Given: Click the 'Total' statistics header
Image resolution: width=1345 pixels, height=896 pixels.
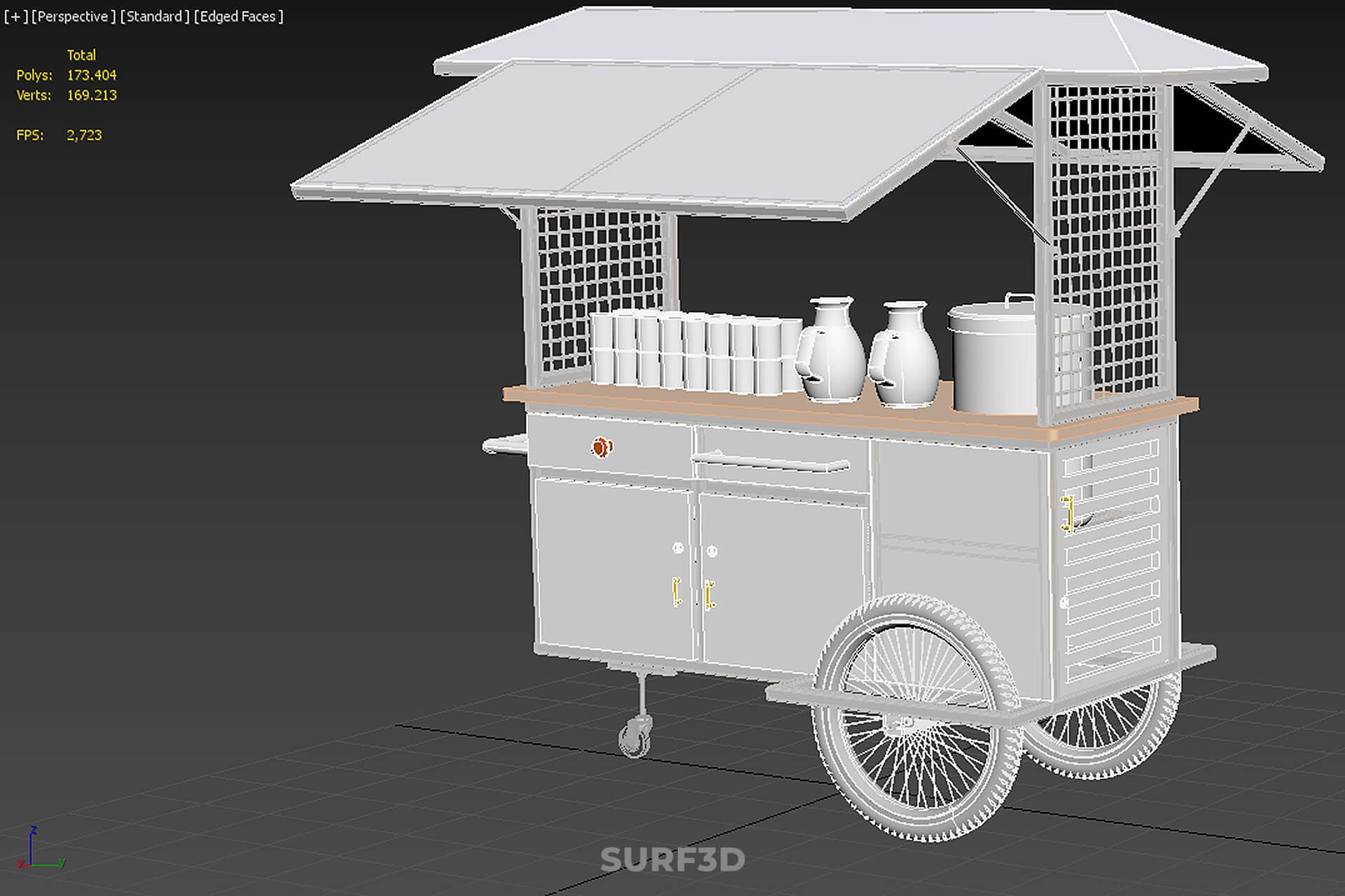Looking at the screenshot, I should click(x=81, y=55).
